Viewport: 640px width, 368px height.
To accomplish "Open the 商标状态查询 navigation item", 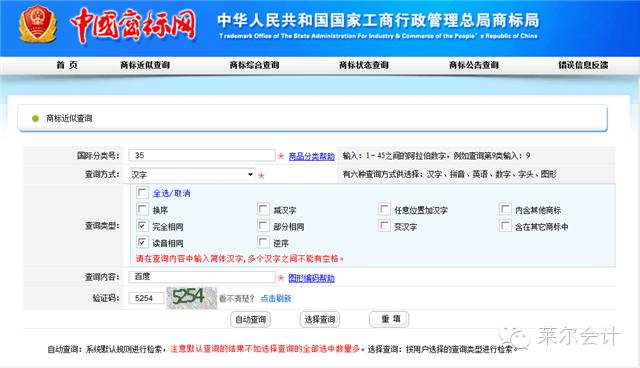I will coord(364,65).
